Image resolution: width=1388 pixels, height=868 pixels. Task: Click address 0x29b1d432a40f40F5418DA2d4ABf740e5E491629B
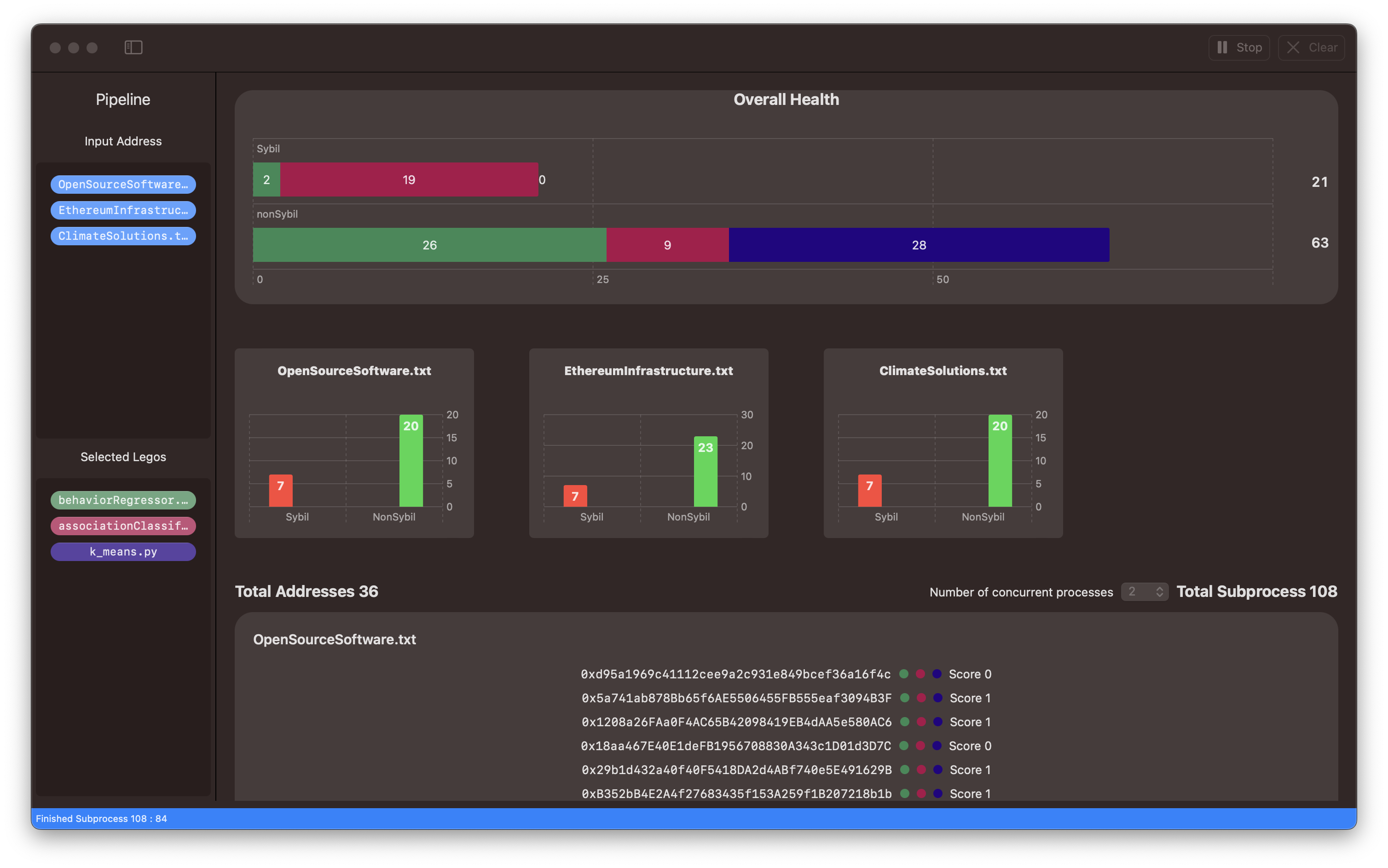(736, 770)
